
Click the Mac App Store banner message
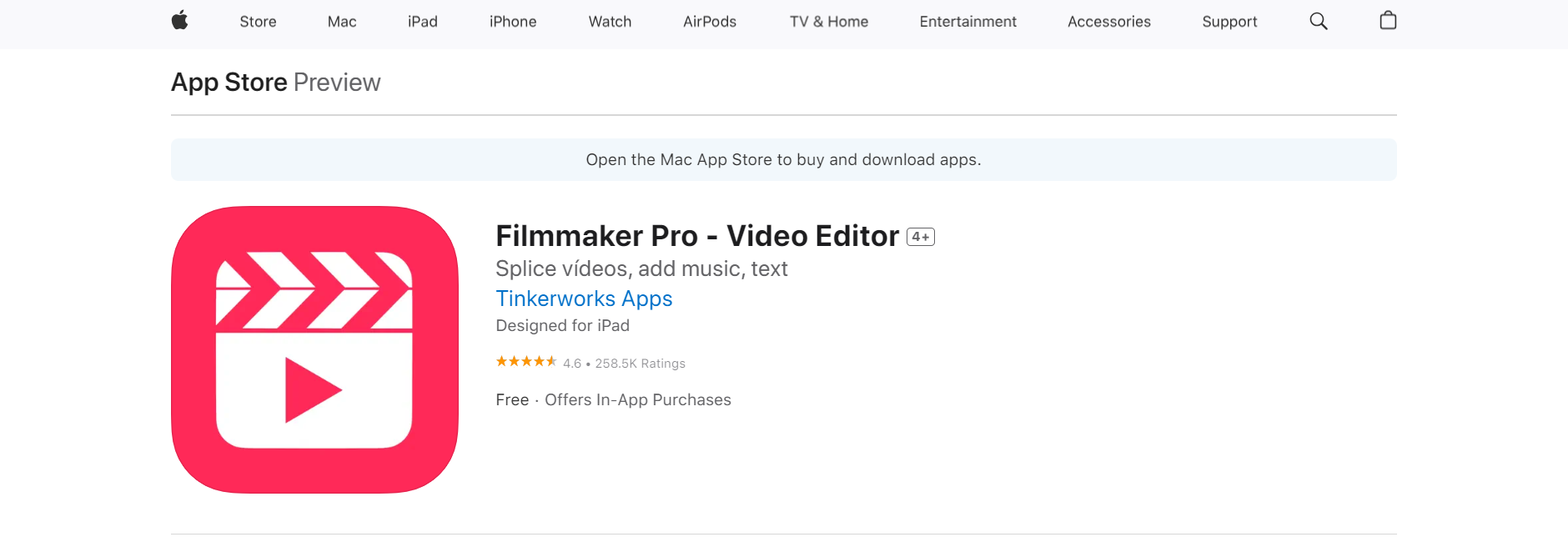[x=783, y=159]
